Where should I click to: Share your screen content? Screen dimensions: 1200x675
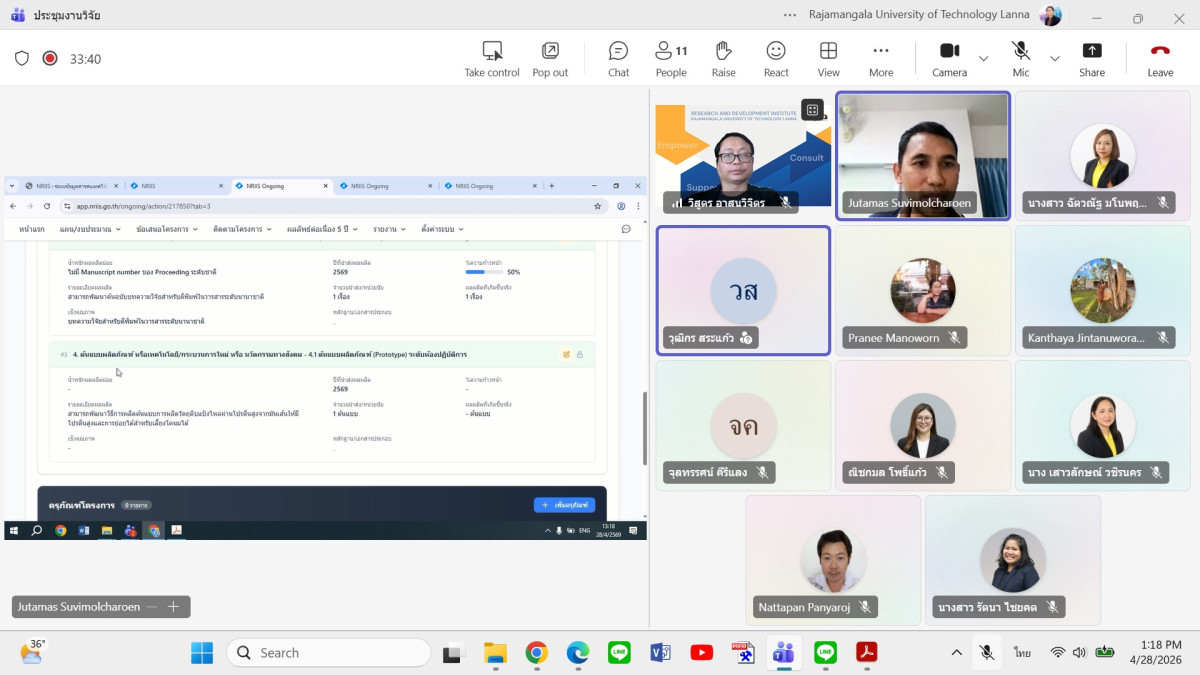1092,58
